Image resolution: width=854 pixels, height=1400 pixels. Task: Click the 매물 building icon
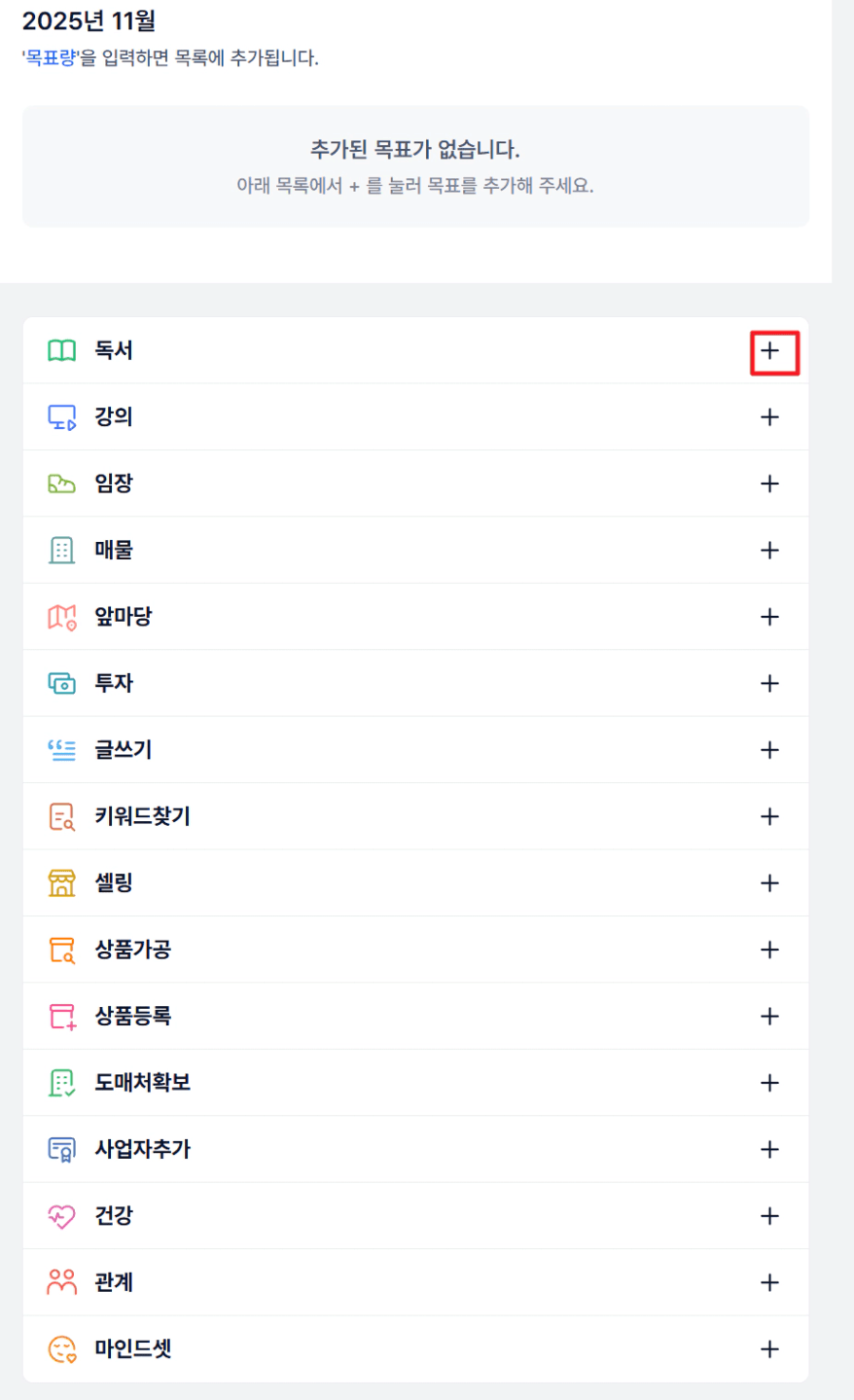click(x=62, y=551)
